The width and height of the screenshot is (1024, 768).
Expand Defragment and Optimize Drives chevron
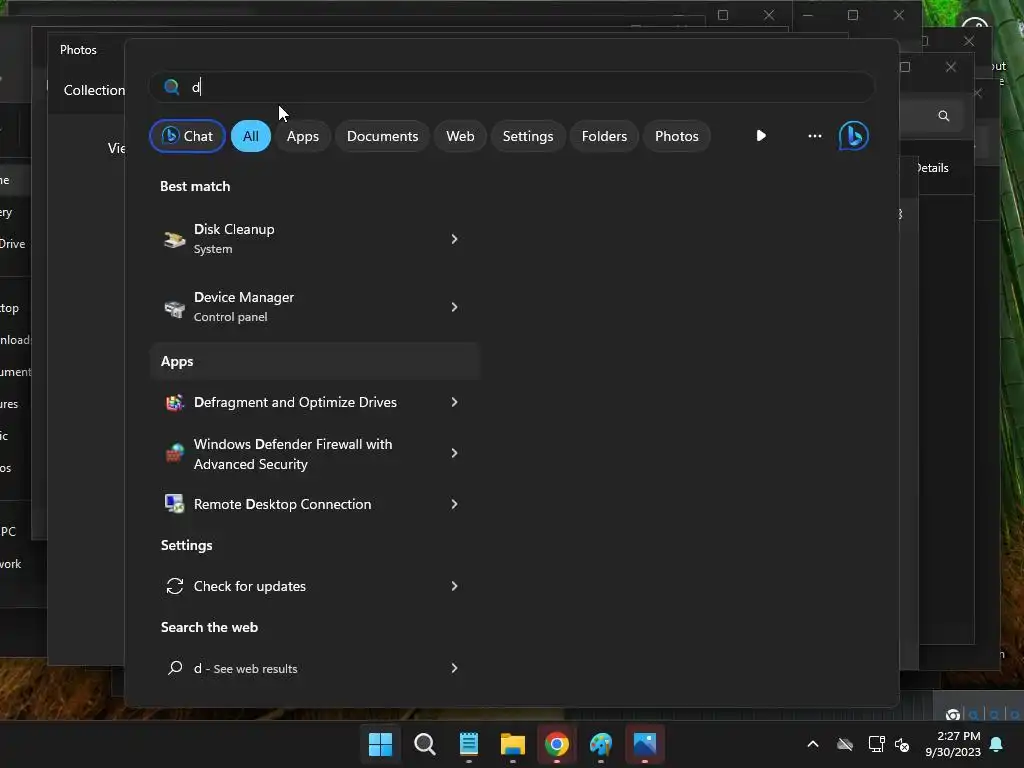pos(455,402)
